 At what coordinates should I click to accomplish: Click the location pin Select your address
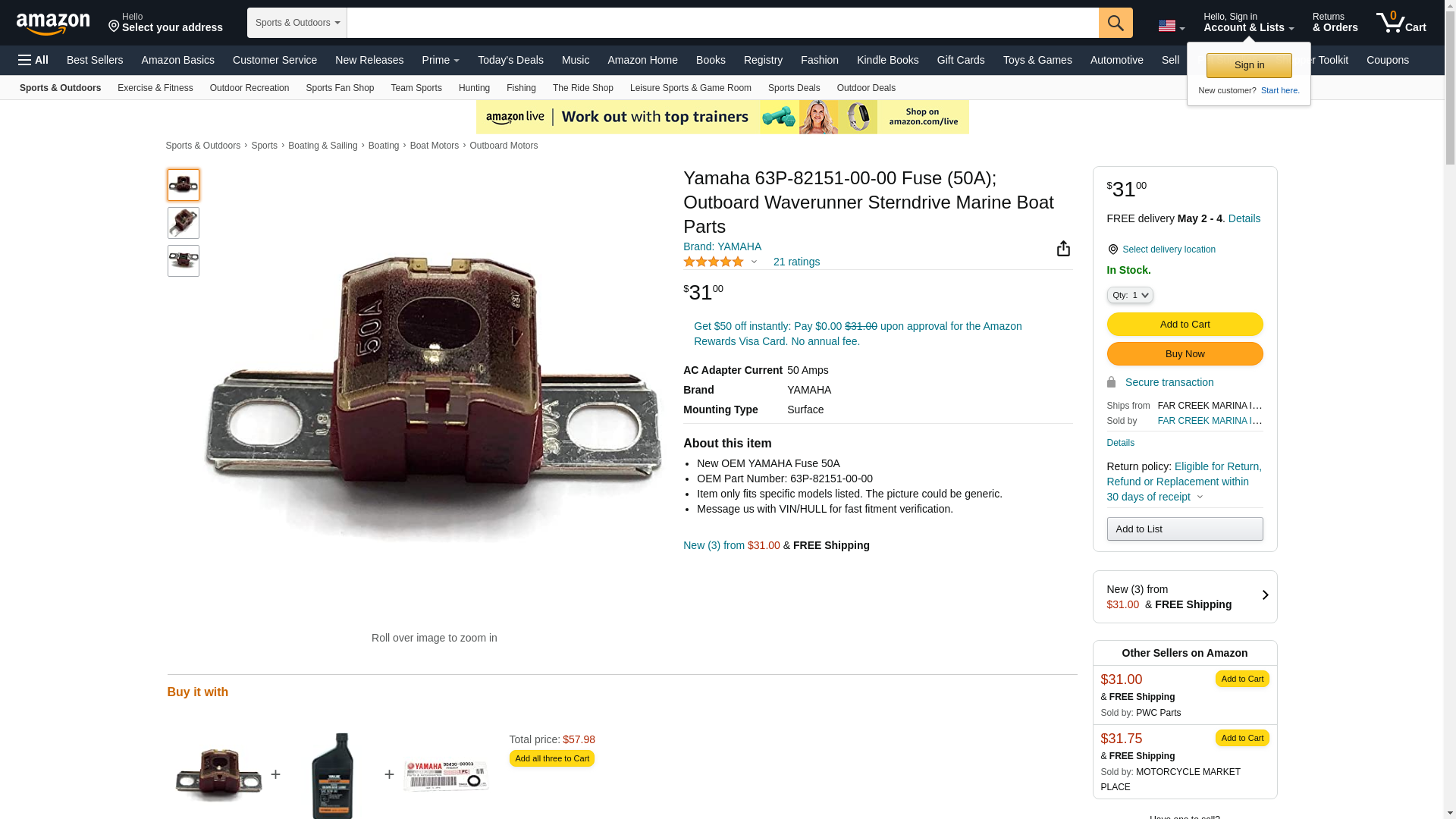pos(165,23)
